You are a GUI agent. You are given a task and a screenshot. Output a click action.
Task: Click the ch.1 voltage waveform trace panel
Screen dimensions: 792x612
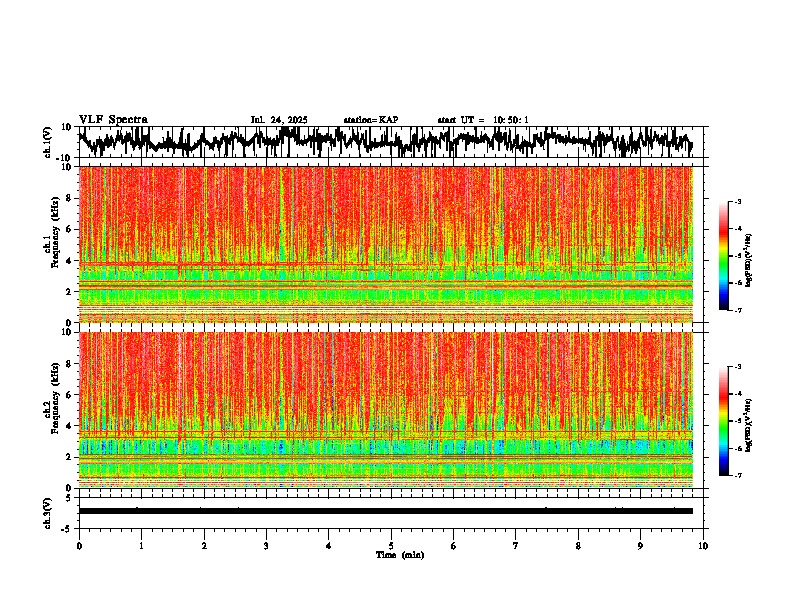(x=391, y=142)
